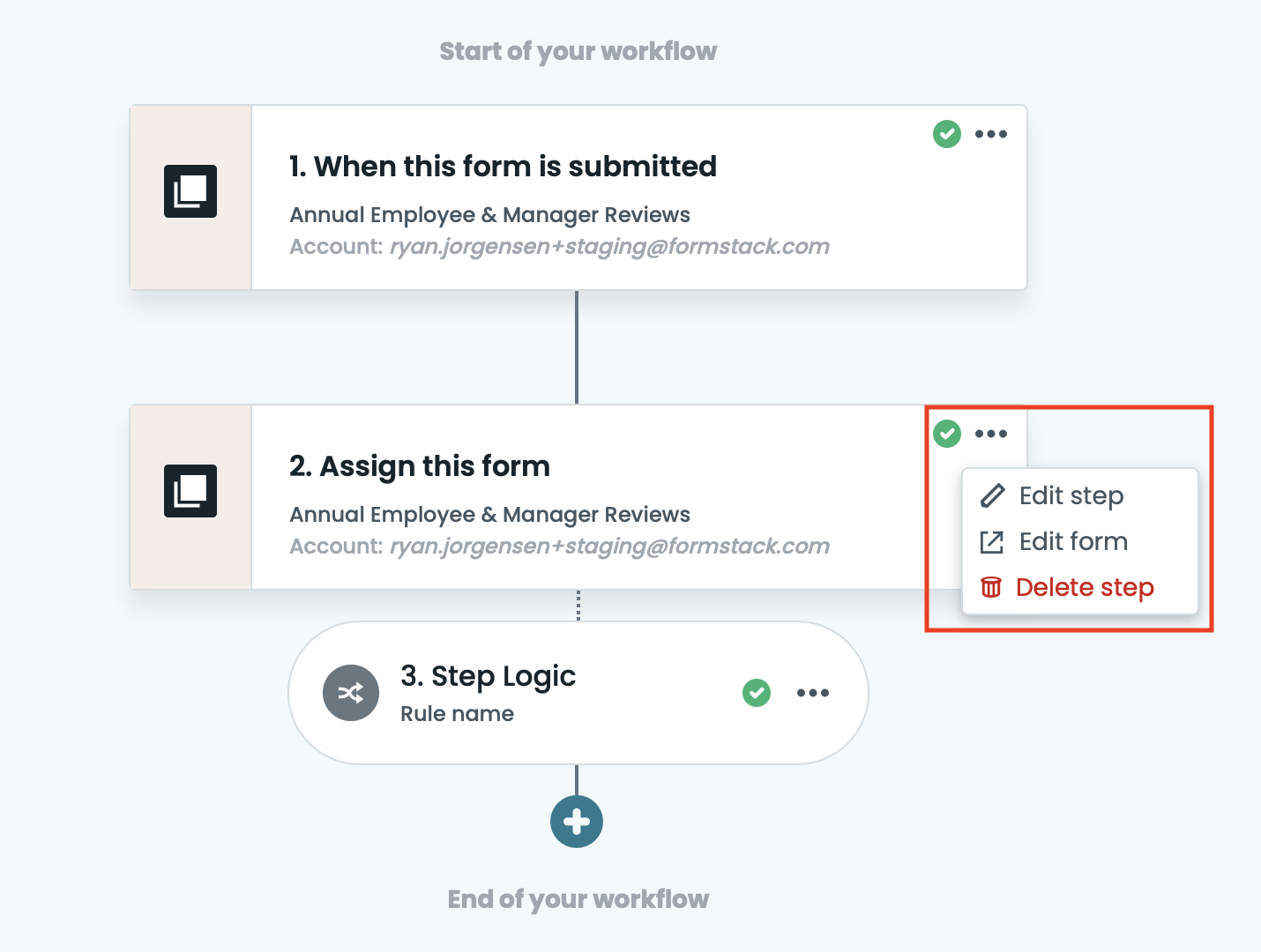
Task: Open the three-dot menu on step 1
Action: point(991,134)
